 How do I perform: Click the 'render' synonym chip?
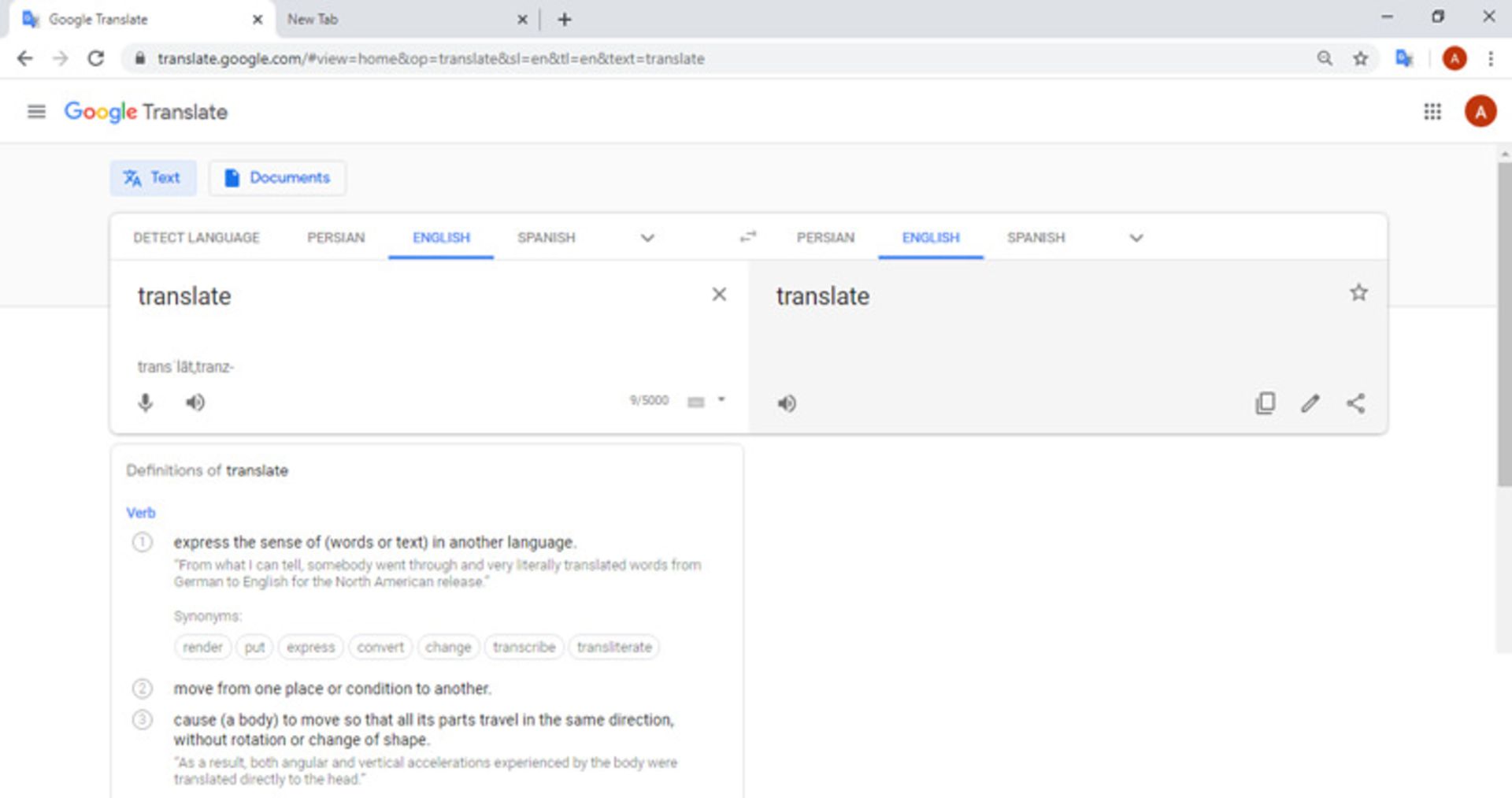click(202, 648)
